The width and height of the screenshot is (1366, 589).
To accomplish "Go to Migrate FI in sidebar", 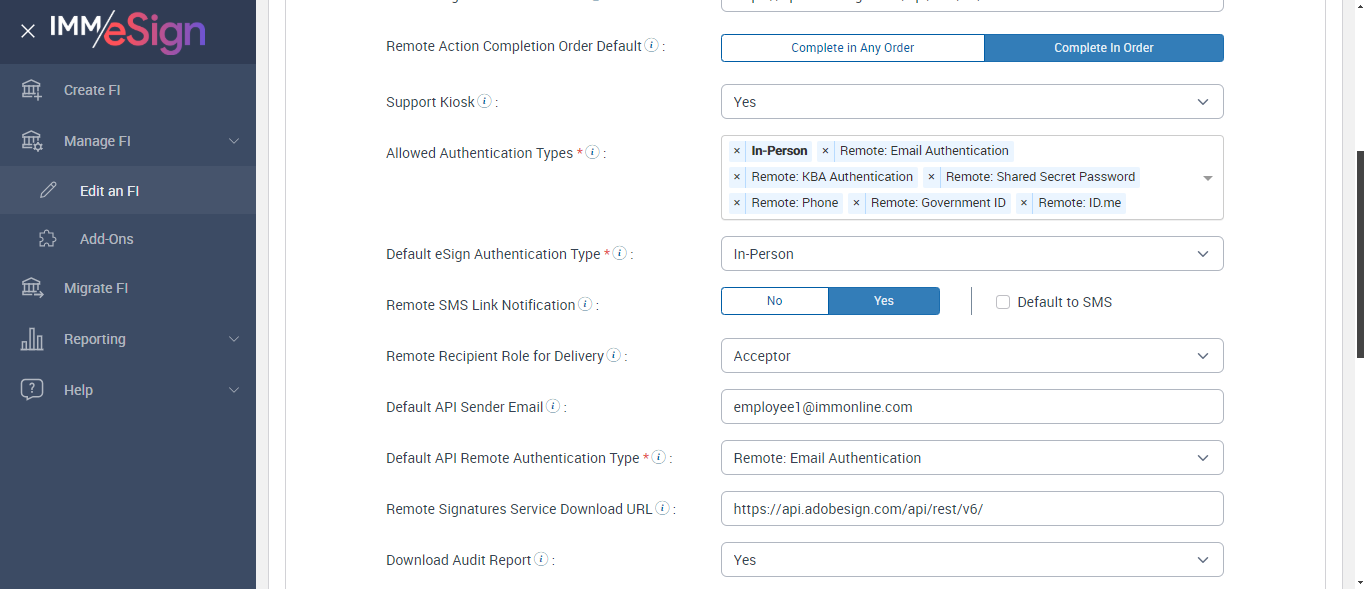I will (x=96, y=288).
